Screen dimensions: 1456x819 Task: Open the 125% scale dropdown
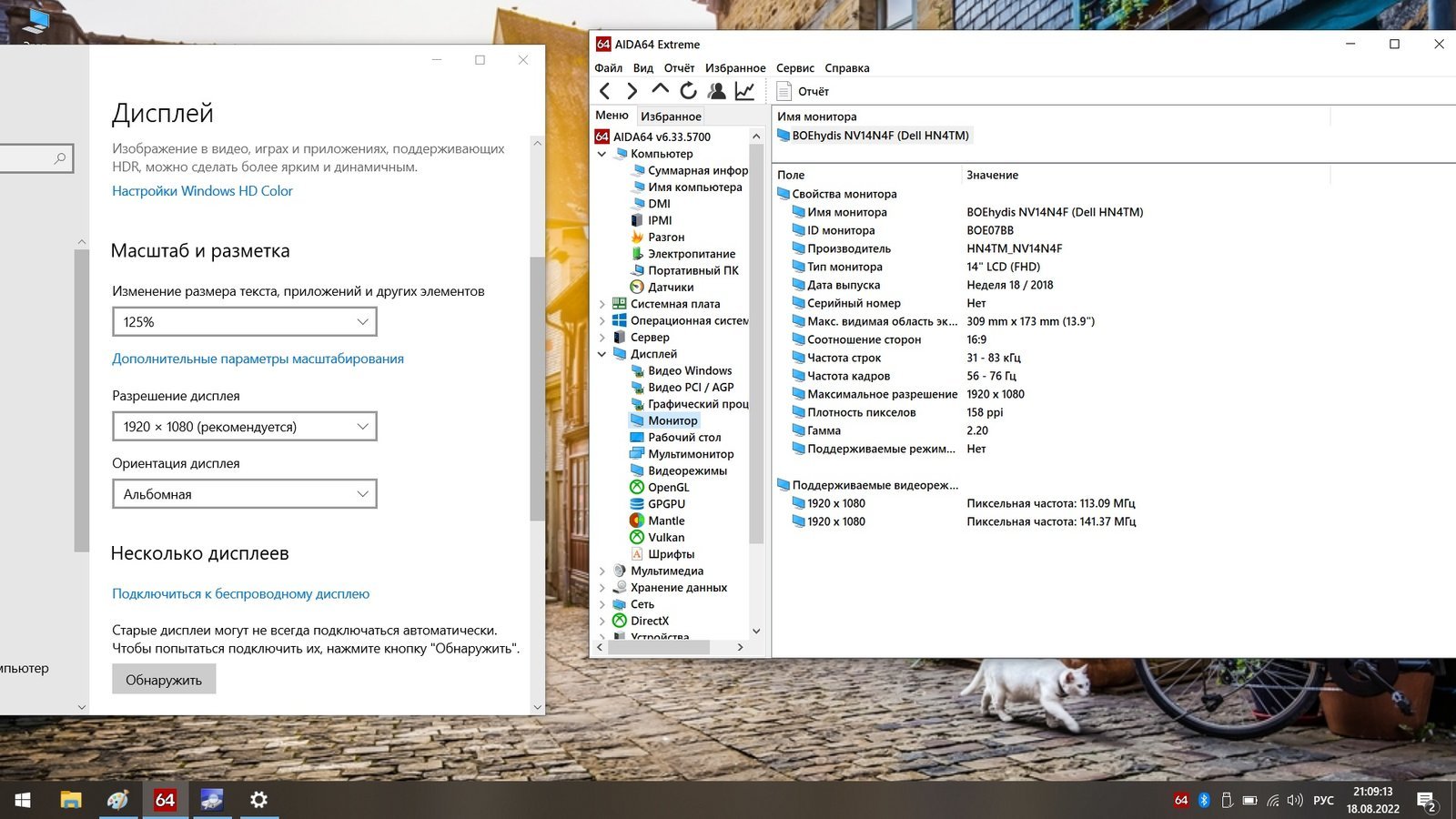tap(244, 322)
